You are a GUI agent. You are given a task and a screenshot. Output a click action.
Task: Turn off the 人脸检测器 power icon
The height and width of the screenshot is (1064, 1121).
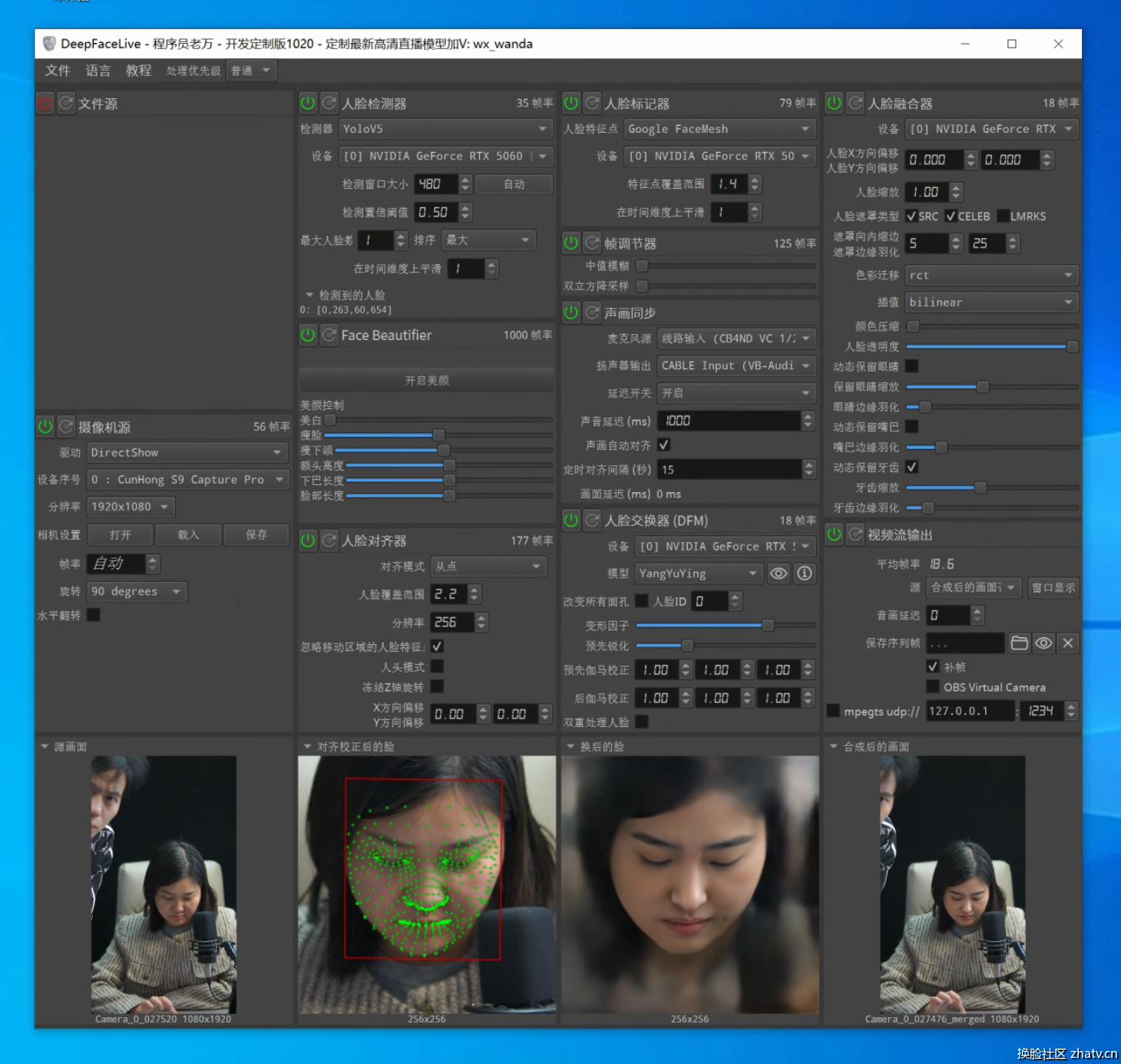click(x=308, y=103)
